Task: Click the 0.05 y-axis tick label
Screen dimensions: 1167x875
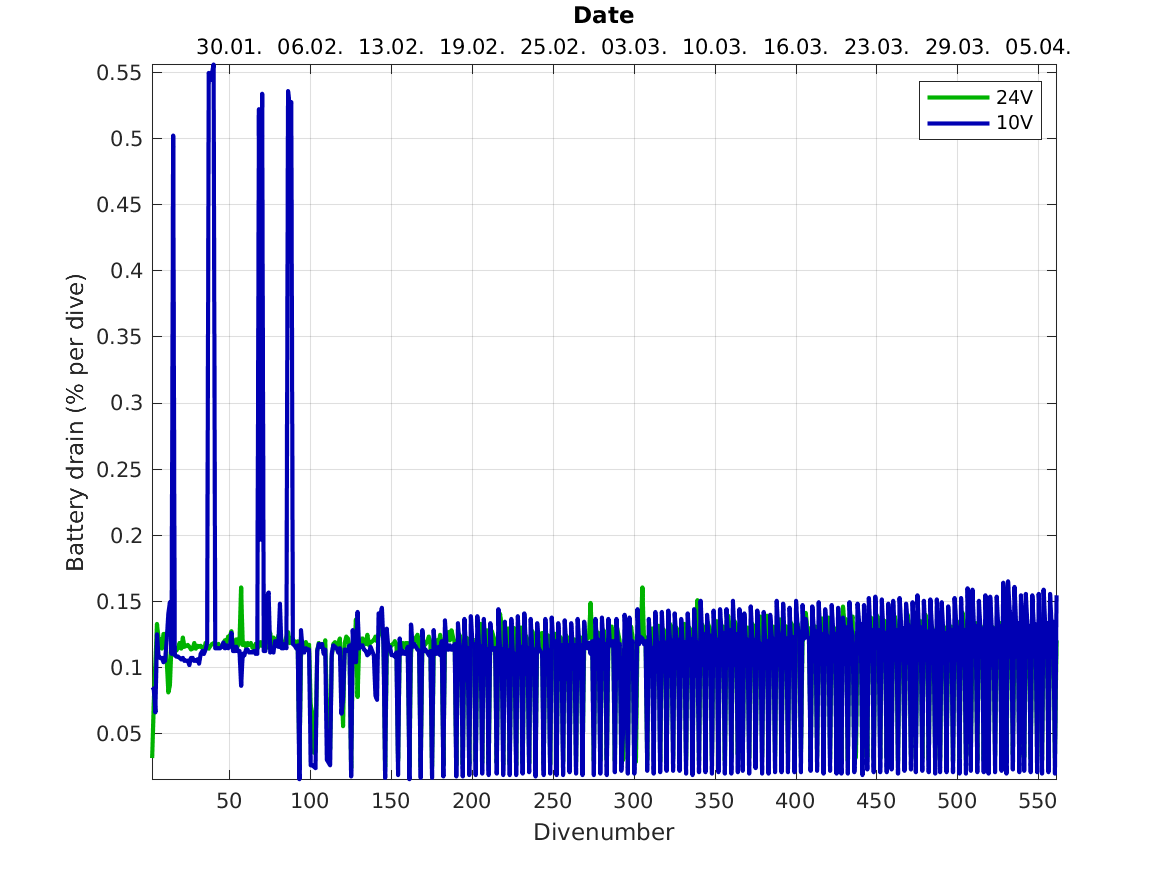Action: point(119,734)
